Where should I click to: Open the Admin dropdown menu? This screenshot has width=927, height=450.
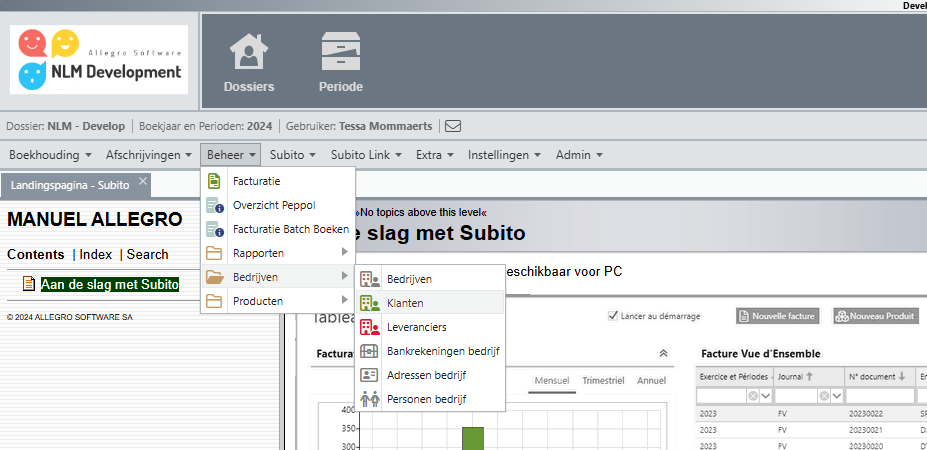click(x=579, y=155)
